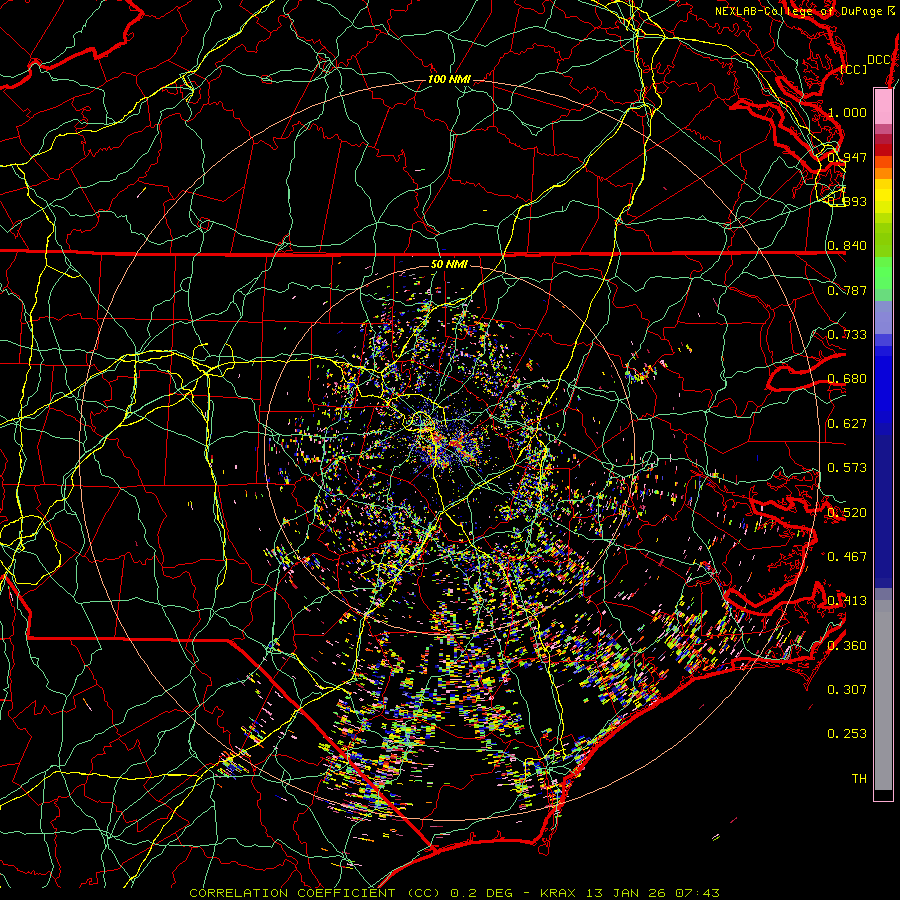This screenshot has width=900, height=900.
Task: Click the [CC] legend heading
Action: [x=853, y=69]
